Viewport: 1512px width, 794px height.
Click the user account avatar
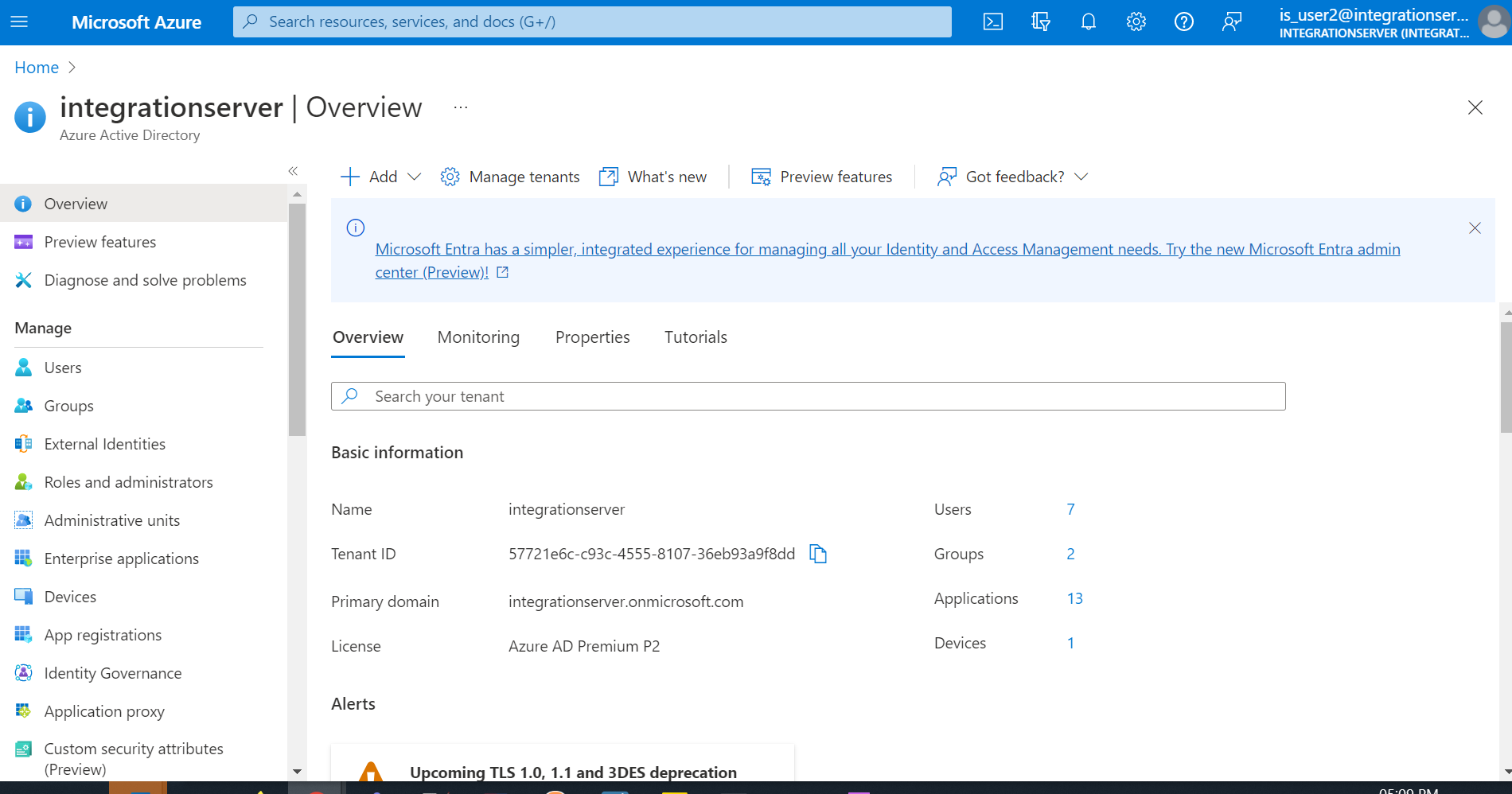click(x=1494, y=21)
